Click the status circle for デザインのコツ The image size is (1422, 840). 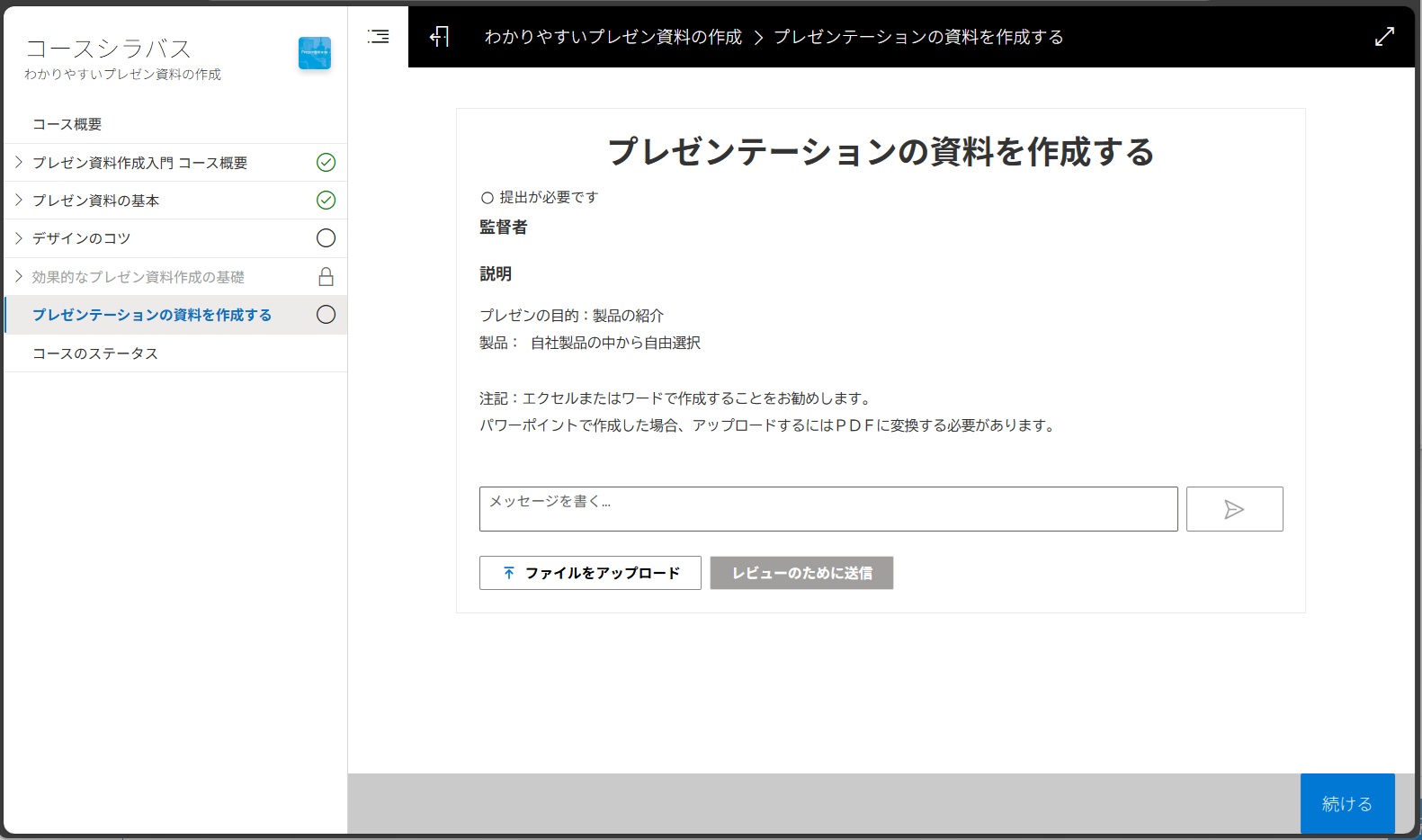(326, 238)
